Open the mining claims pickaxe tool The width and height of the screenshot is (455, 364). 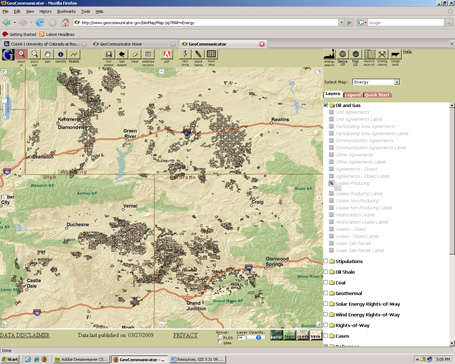click(382, 54)
